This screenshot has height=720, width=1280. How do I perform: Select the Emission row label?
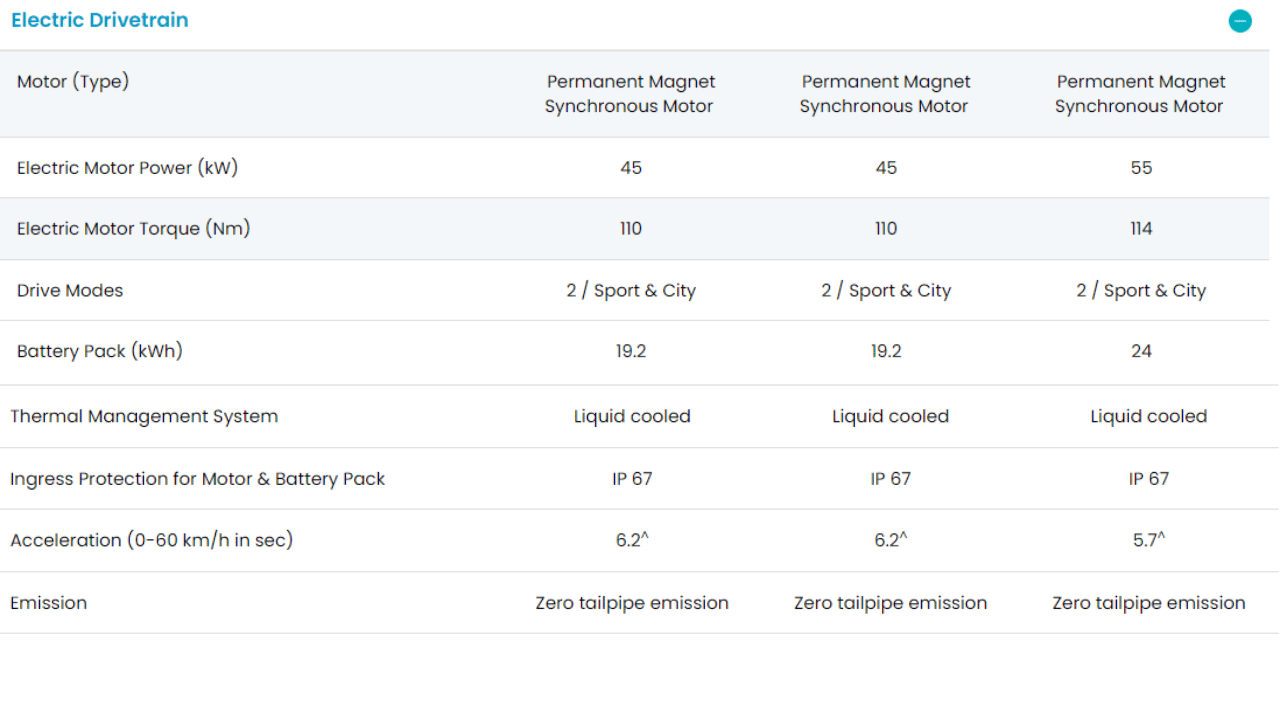click(48, 603)
